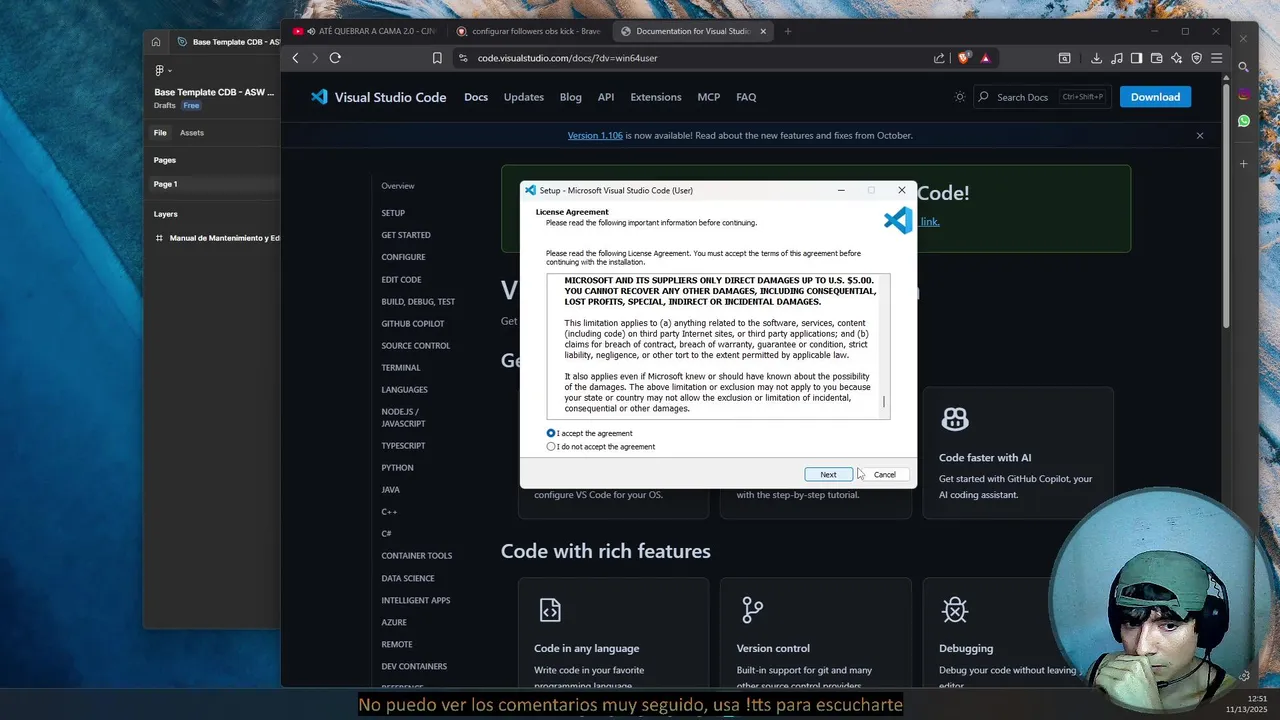Reload the VS Code documentation page
The width and height of the screenshot is (1280, 720).
tap(335, 58)
